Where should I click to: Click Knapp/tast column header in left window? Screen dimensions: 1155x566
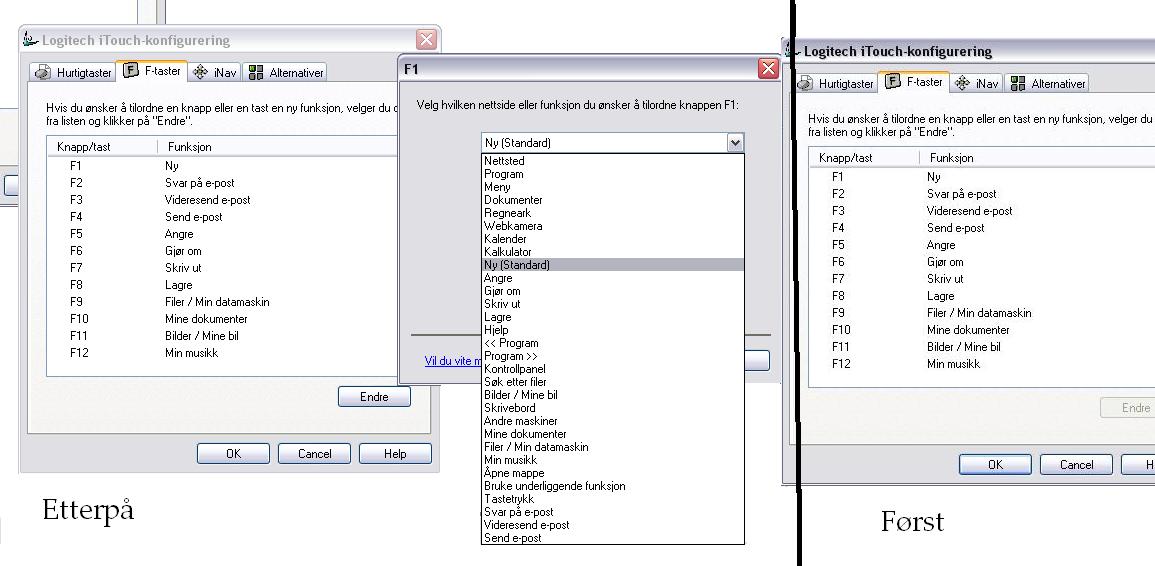point(102,147)
